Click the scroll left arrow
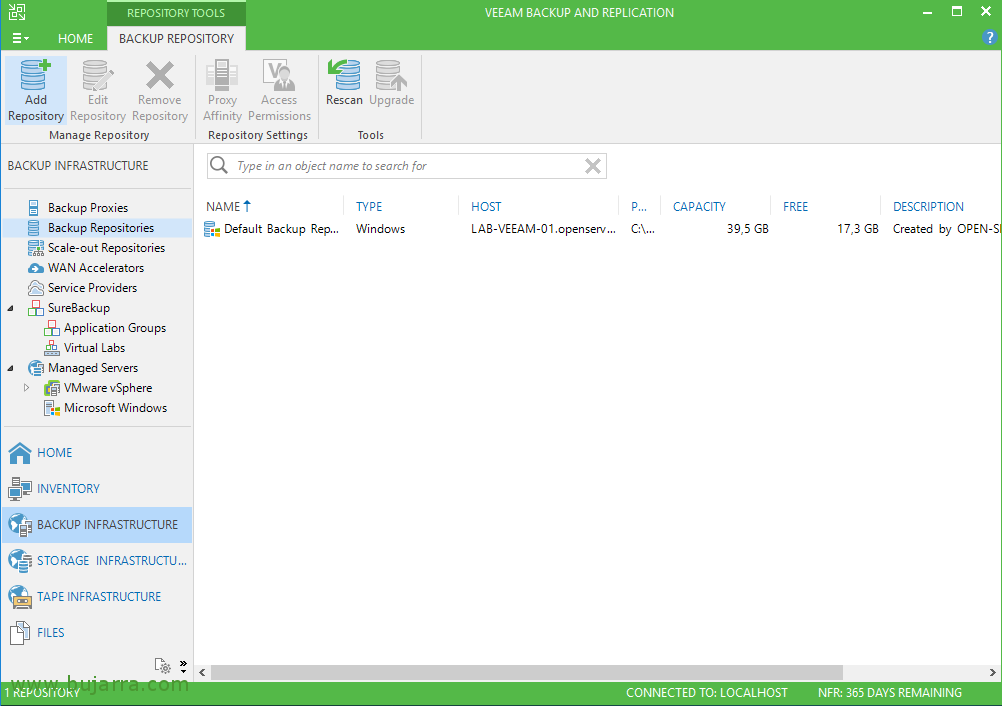The image size is (1002, 706). click(202, 672)
